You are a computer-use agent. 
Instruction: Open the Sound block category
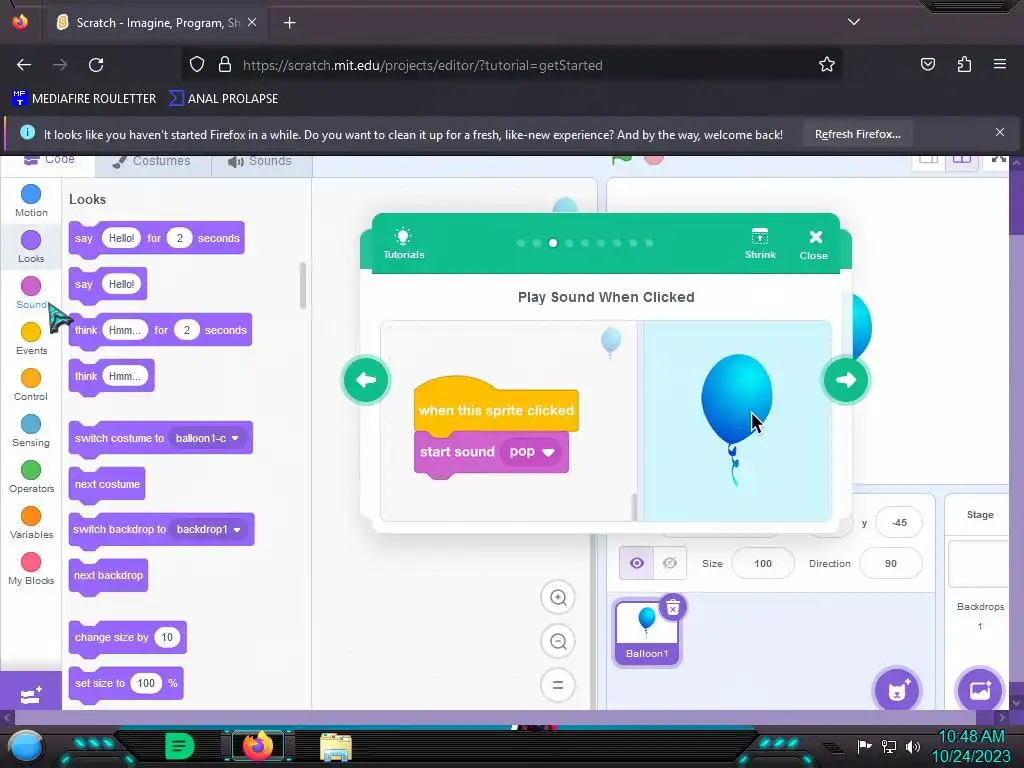tap(31, 293)
